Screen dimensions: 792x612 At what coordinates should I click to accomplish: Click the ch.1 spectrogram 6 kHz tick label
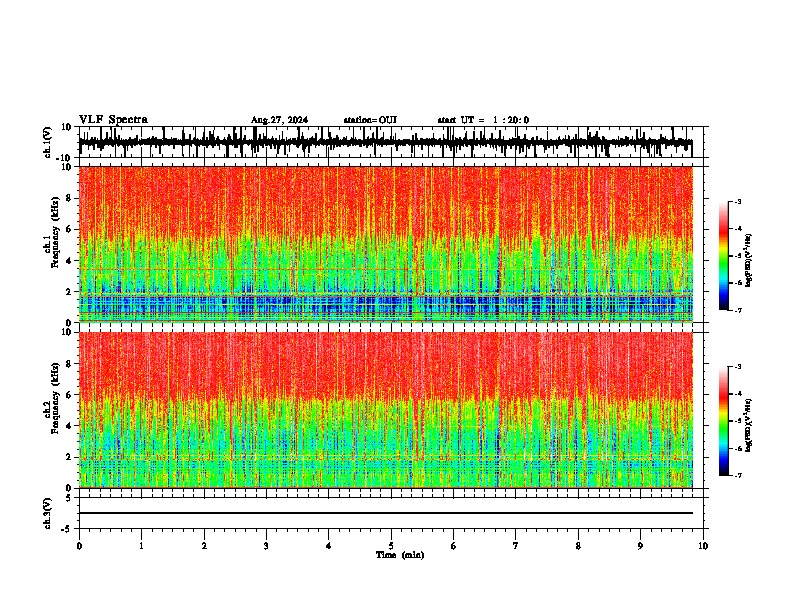(70, 230)
